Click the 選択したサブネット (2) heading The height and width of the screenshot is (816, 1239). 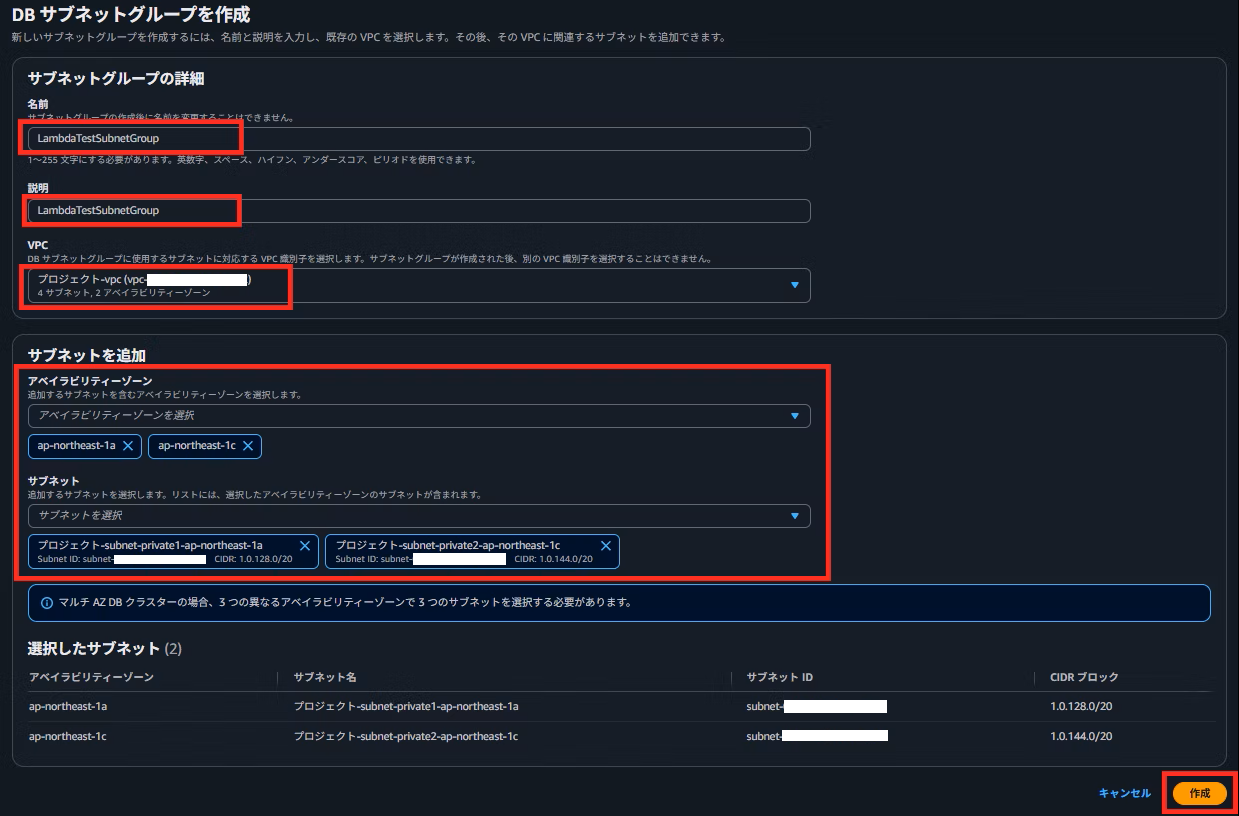pos(105,649)
